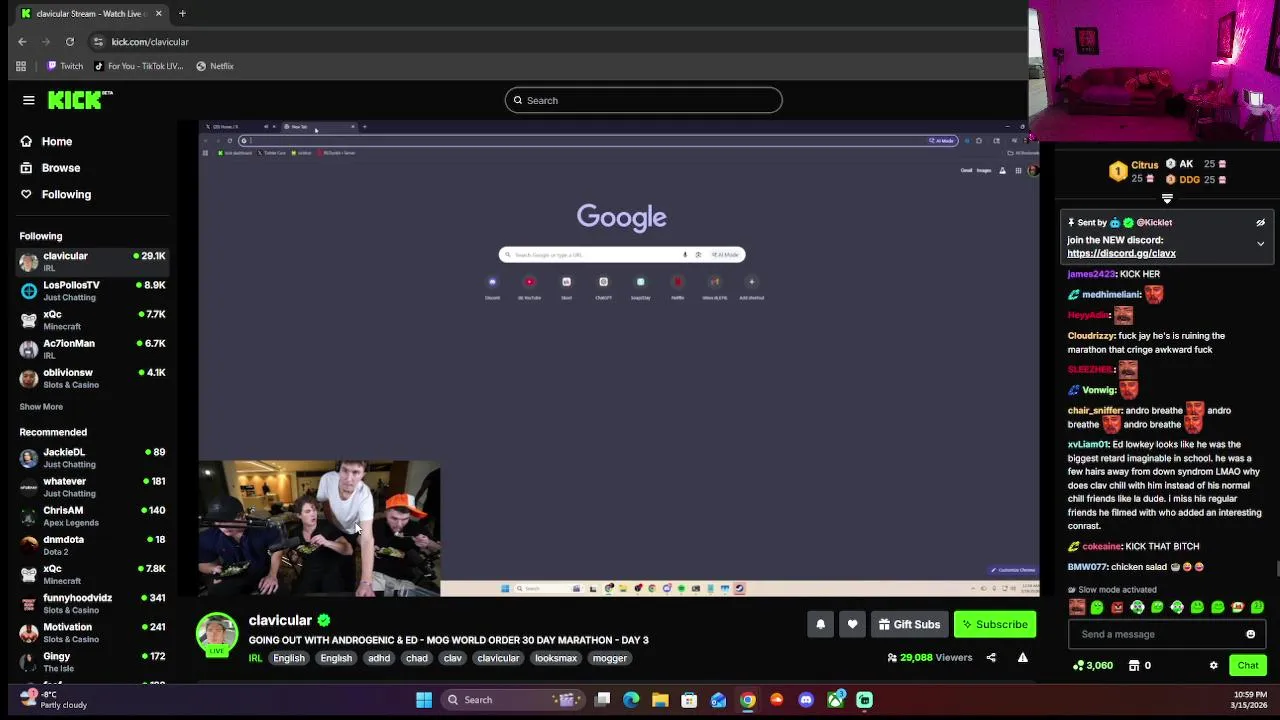This screenshot has width=1280, height=720.
Task: Click the looksmax tag
Action: (x=556, y=658)
